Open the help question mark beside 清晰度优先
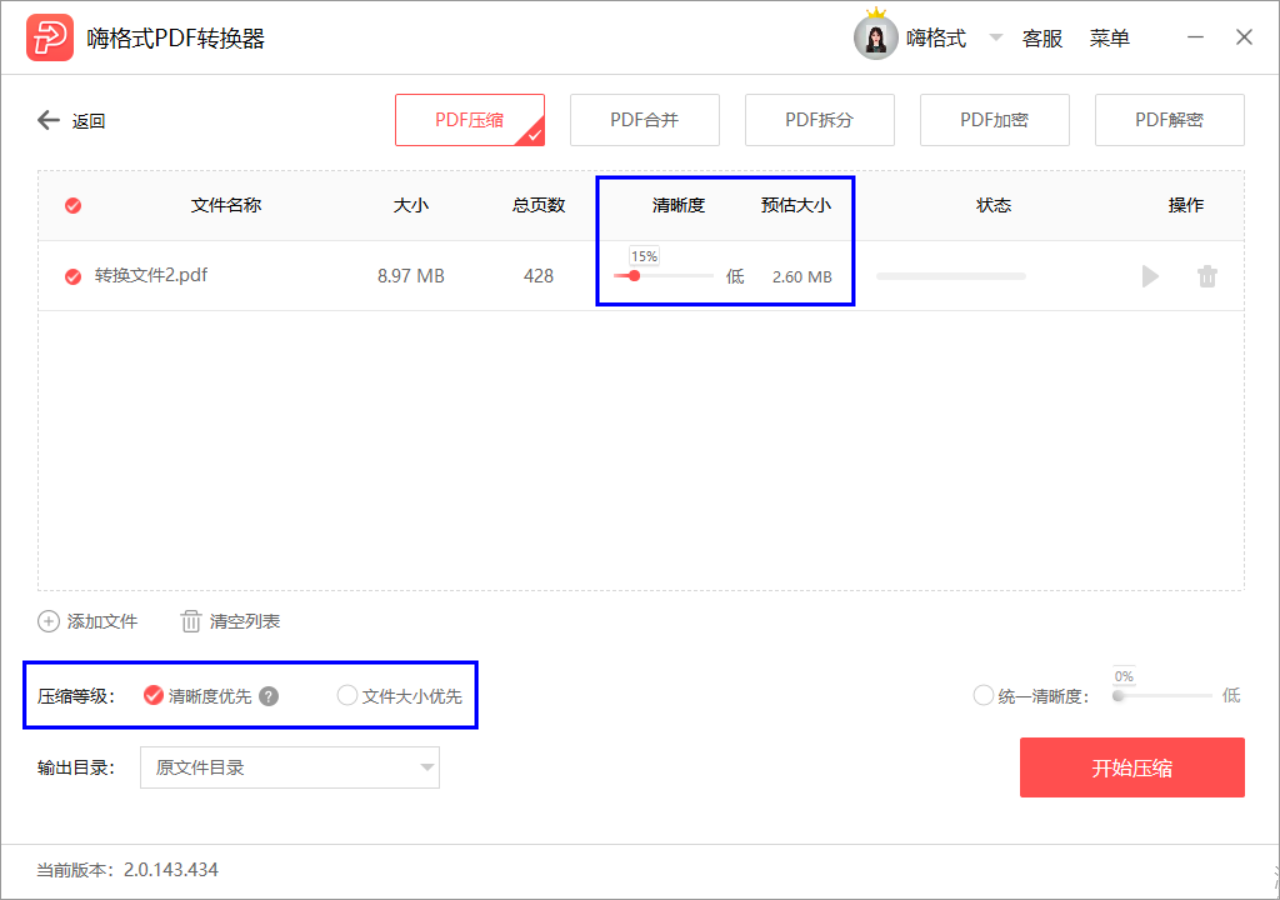Screen dimensions: 1280x900 tap(268, 696)
